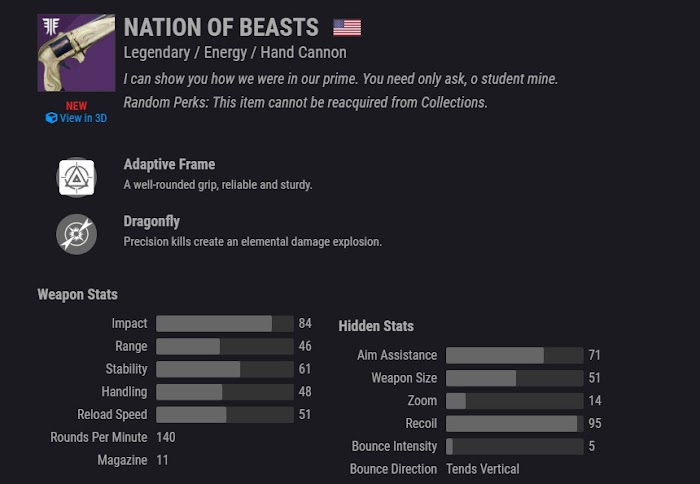Select the US flag language icon

pyautogui.click(x=347, y=28)
